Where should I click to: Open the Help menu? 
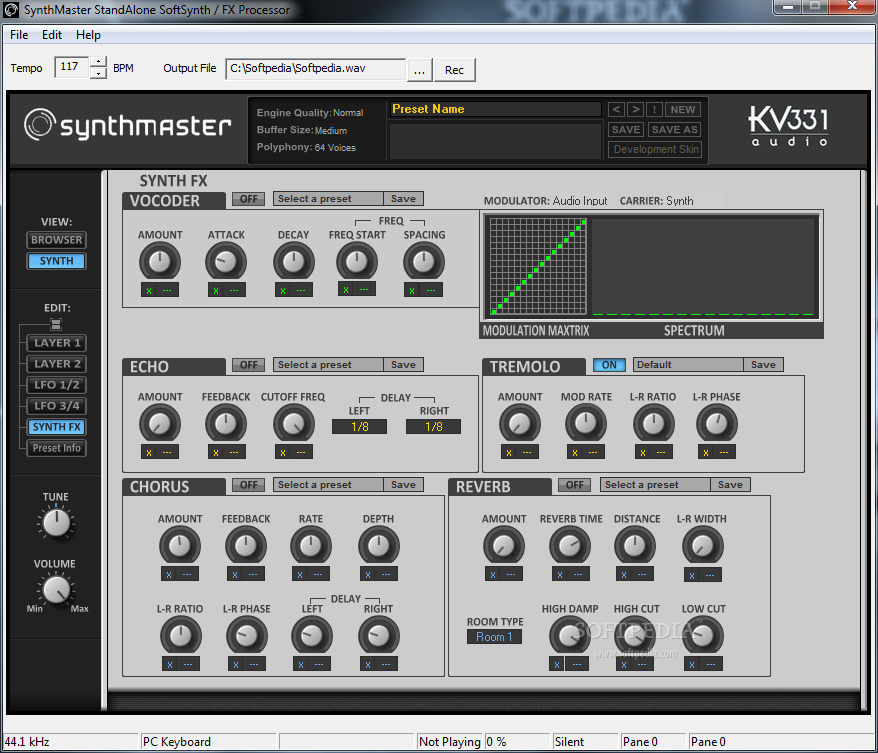pos(88,35)
